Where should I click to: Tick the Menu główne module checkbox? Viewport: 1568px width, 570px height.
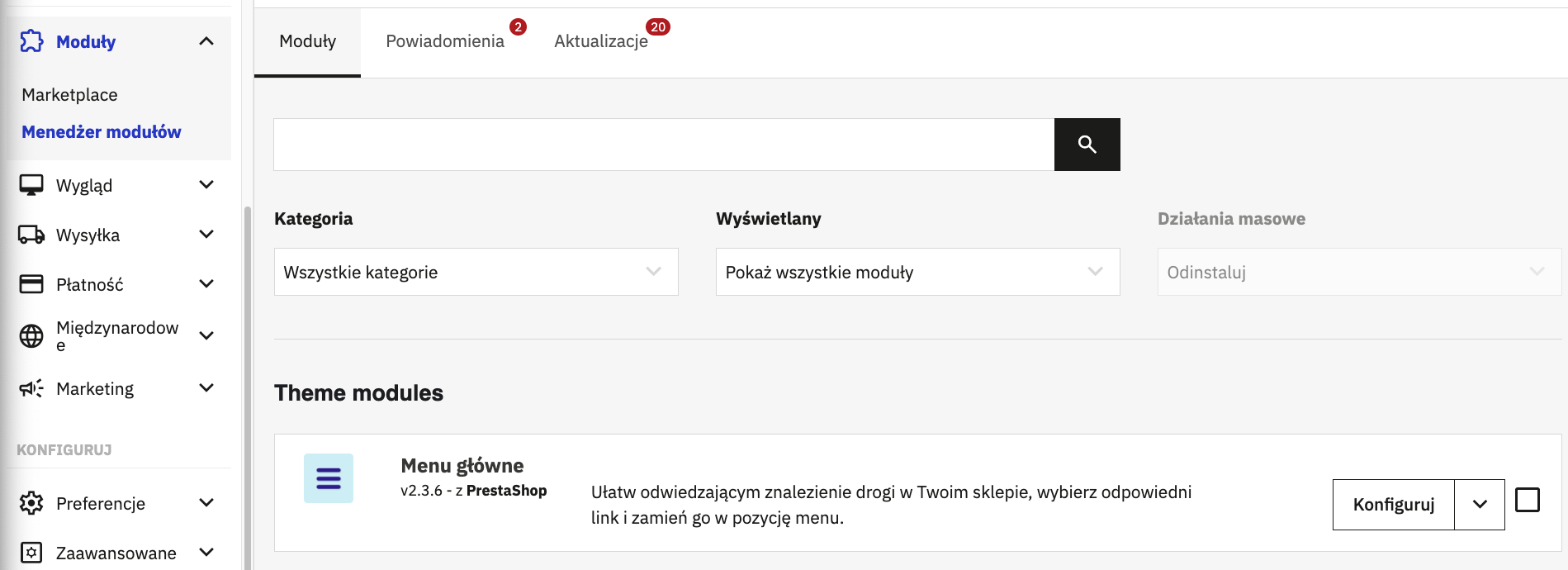1528,500
